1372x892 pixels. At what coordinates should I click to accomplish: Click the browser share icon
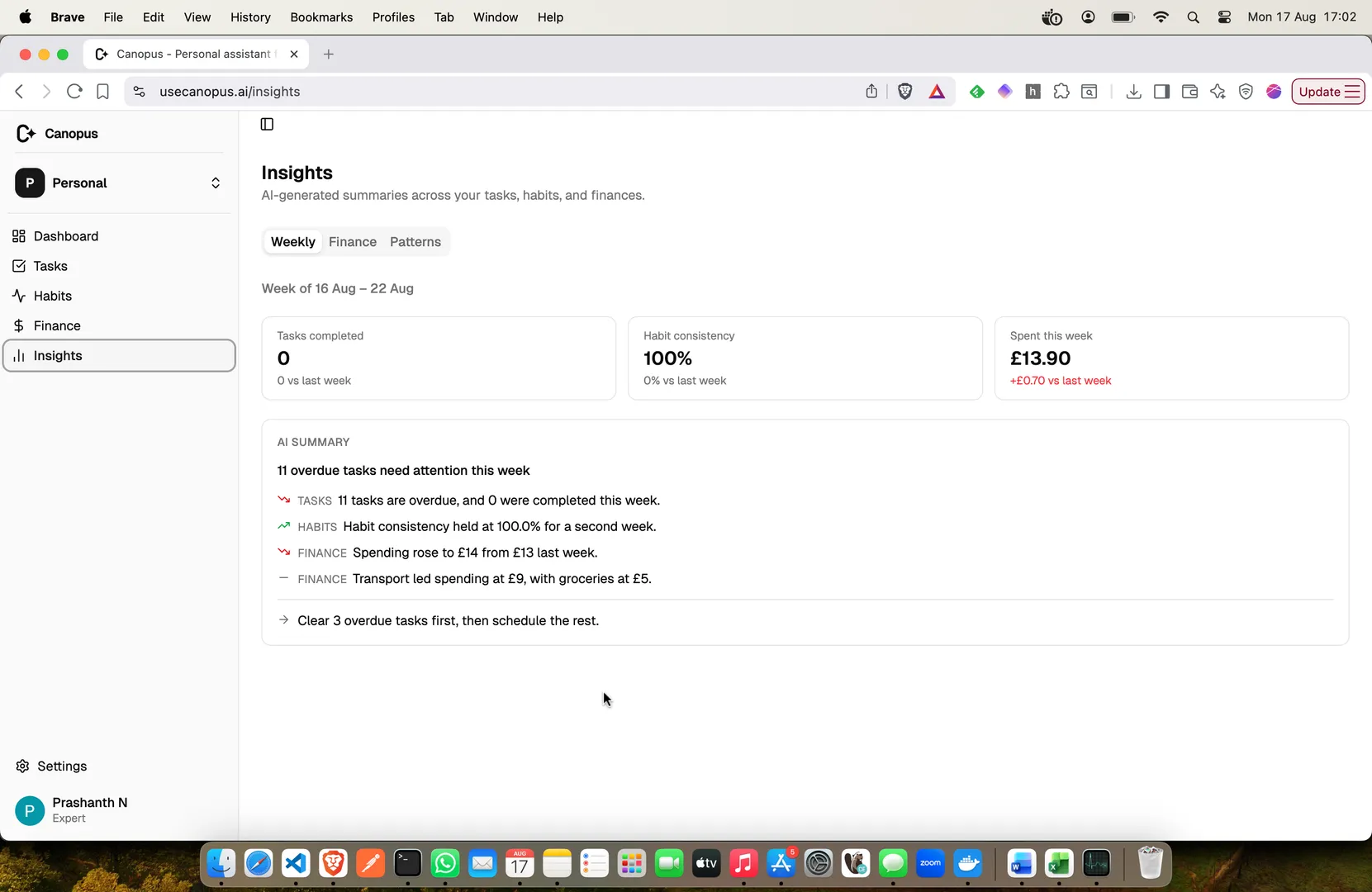coord(871,92)
